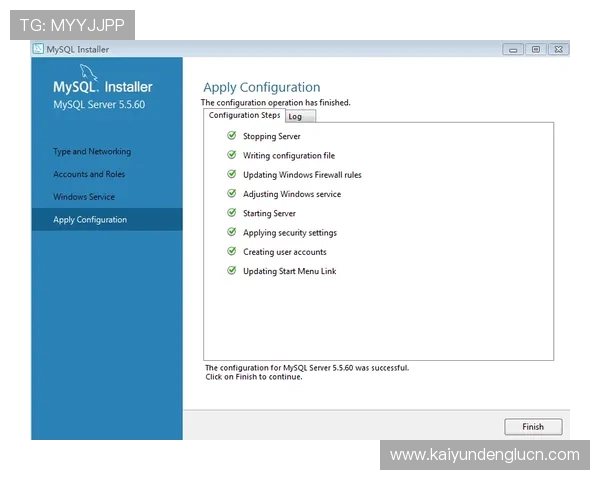Select Accounts and Roles in sidebar
The width and height of the screenshot is (600, 480).
tap(90, 174)
